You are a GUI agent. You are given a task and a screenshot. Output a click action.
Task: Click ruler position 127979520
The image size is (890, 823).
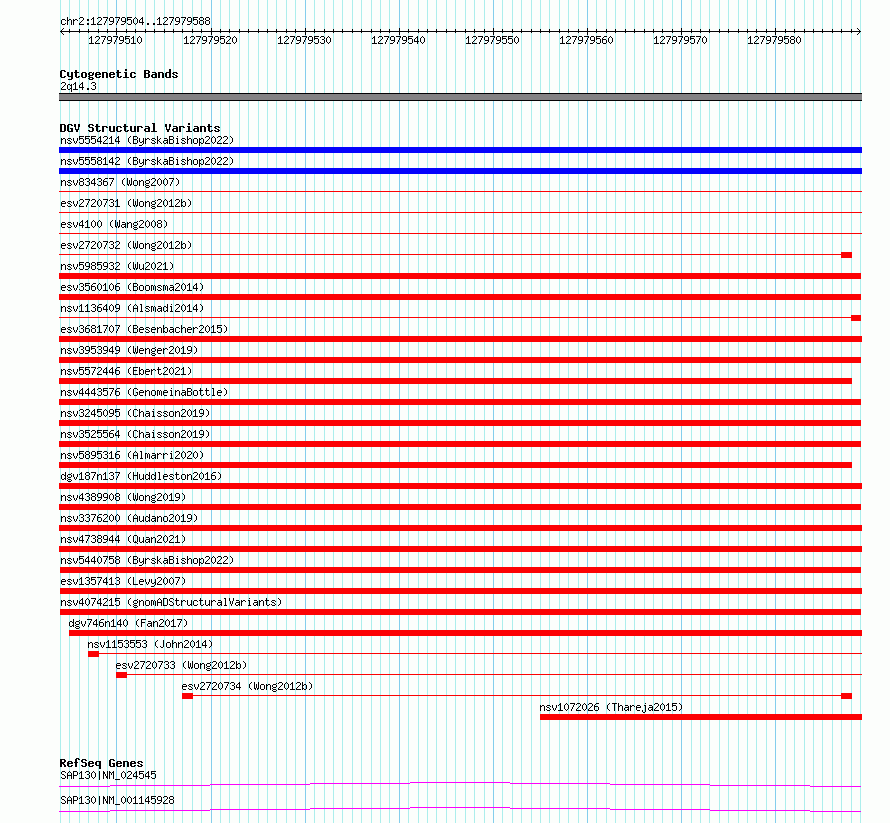[x=210, y=40]
